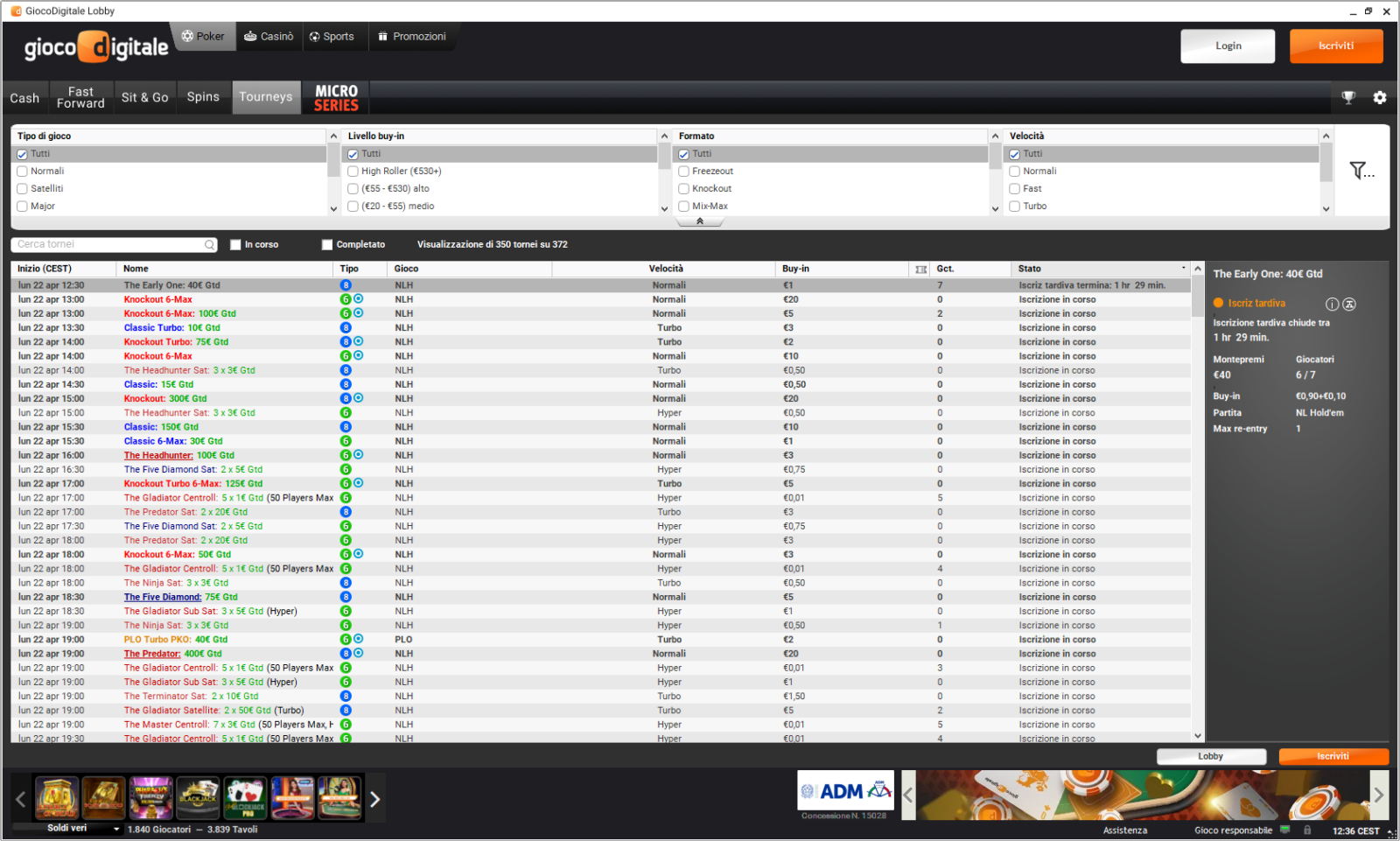Switch to the Sit & Go tab
The width and height of the screenshot is (1400, 841).
pos(144,98)
